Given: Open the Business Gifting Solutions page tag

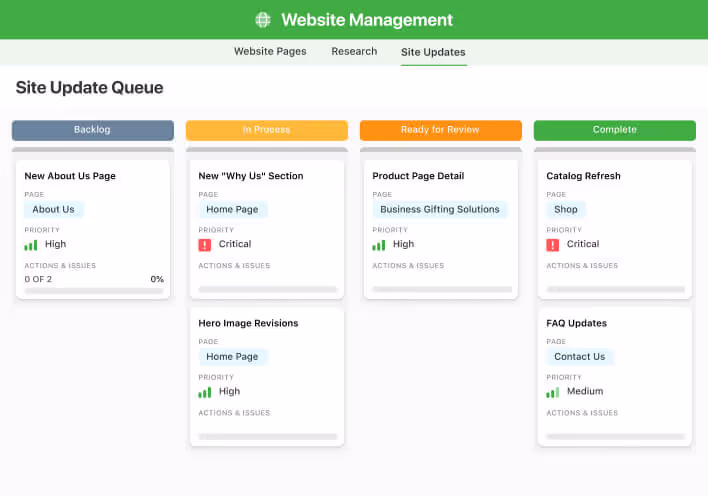Looking at the screenshot, I should [x=440, y=210].
